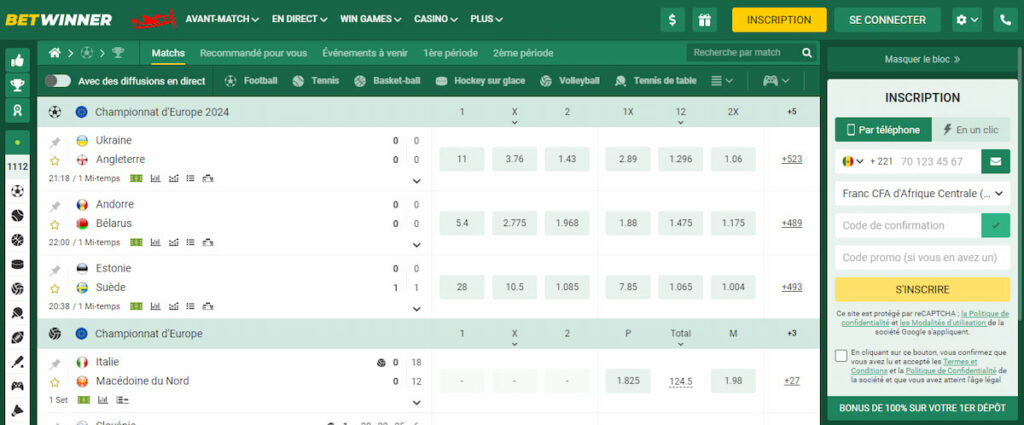Pin the Ukraine match with pushpin icon
The image size is (1024, 425).
[x=56, y=141]
